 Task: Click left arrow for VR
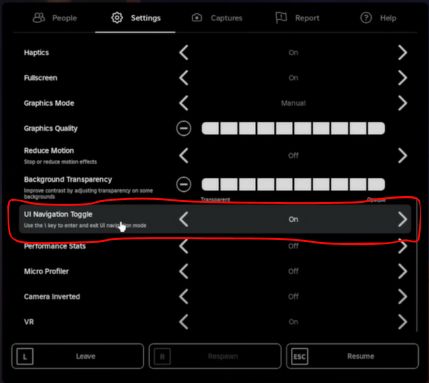tap(184, 322)
